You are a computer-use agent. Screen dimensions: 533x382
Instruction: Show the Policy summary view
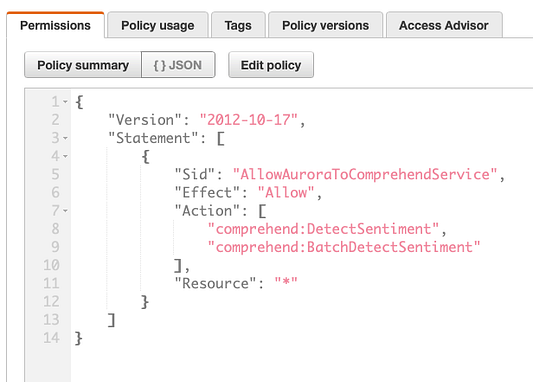[x=83, y=65]
